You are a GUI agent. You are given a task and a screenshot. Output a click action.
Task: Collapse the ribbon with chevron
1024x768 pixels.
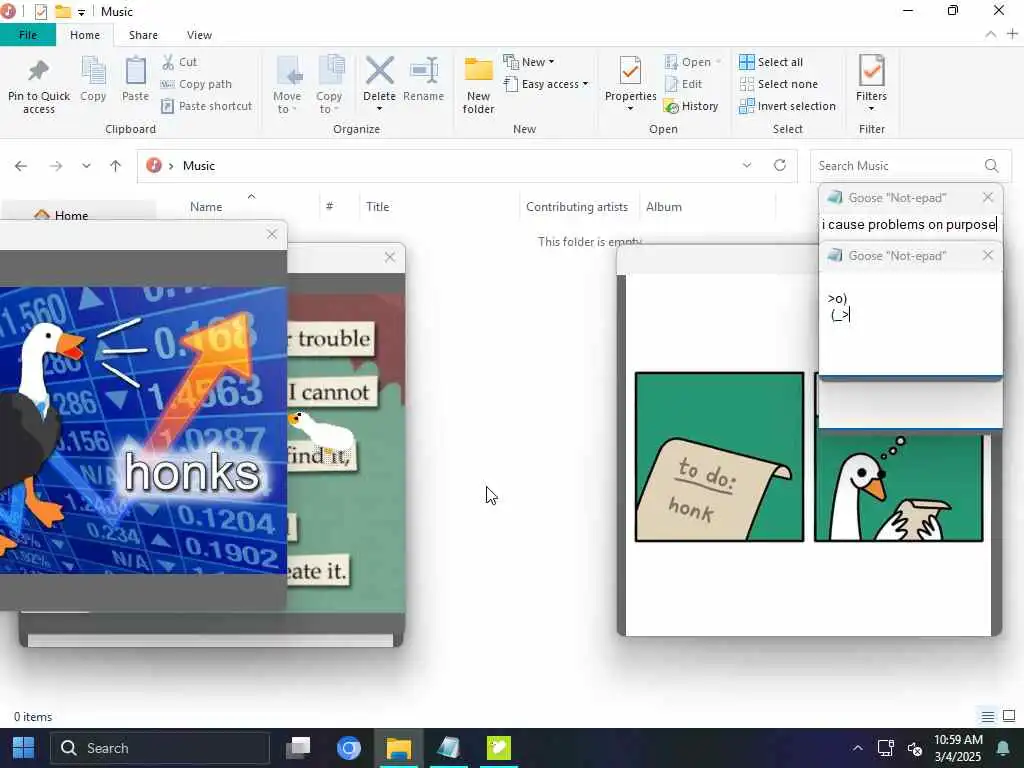tap(991, 34)
